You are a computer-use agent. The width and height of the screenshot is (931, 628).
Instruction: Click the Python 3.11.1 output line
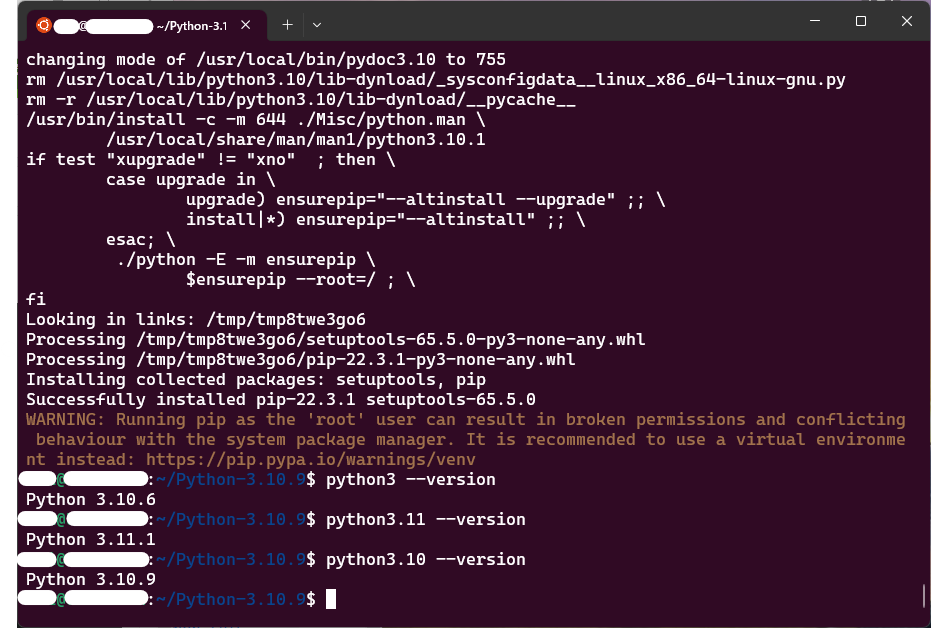89,539
